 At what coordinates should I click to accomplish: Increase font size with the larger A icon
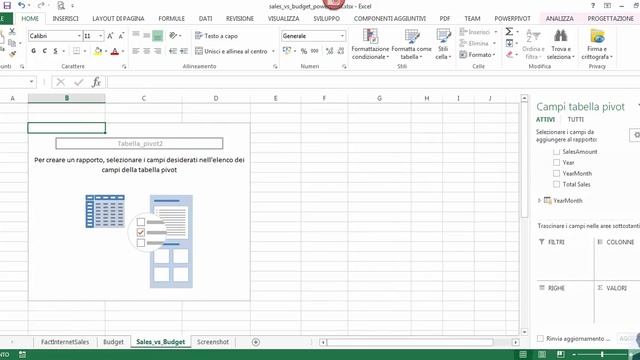tap(110, 36)
